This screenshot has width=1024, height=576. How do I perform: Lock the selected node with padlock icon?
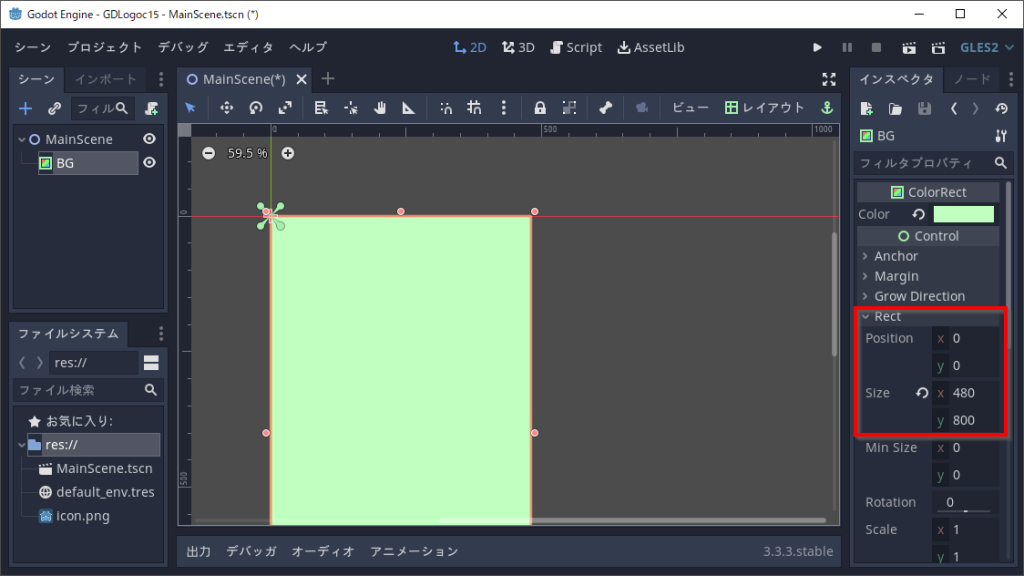click(x=540, y=108)
